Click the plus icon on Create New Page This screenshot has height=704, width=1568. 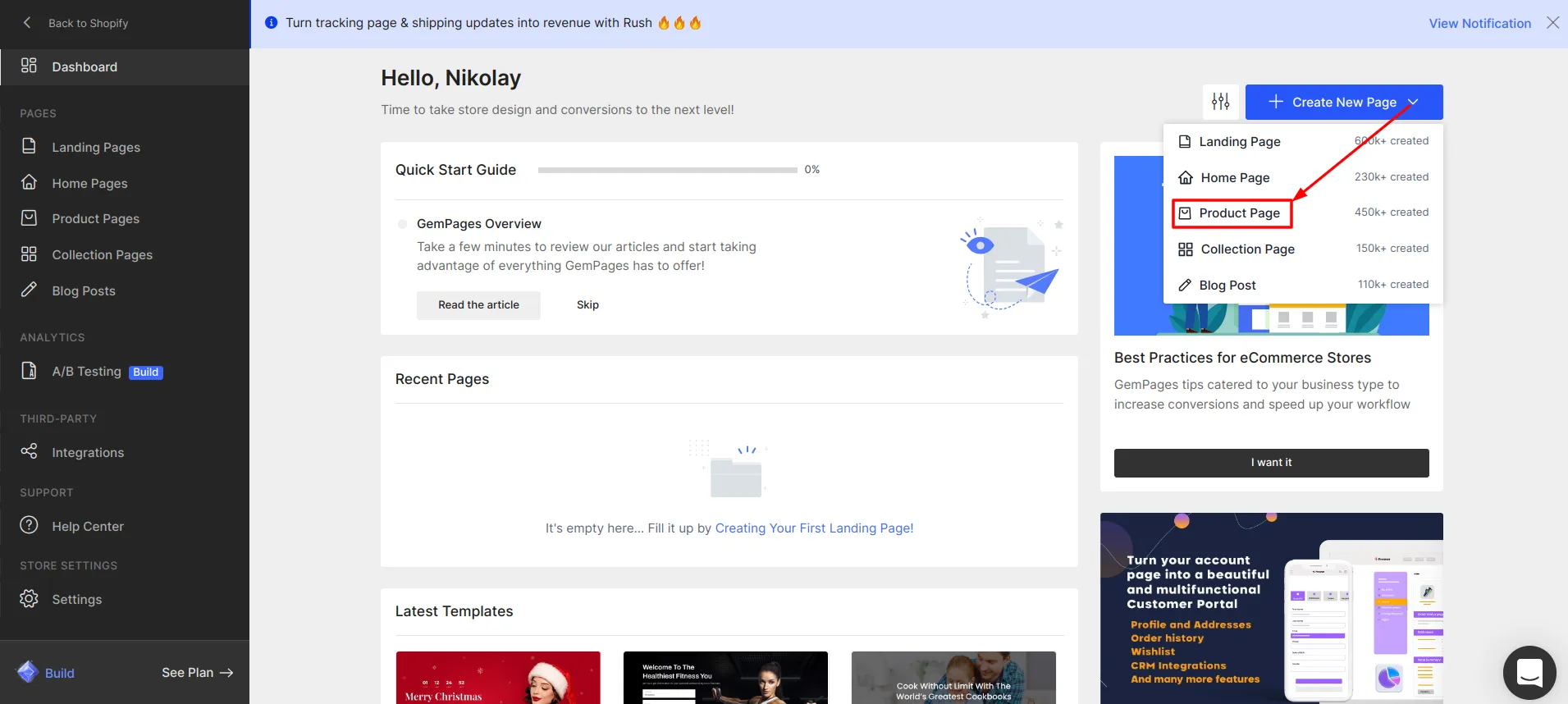tap(1276, 102)
